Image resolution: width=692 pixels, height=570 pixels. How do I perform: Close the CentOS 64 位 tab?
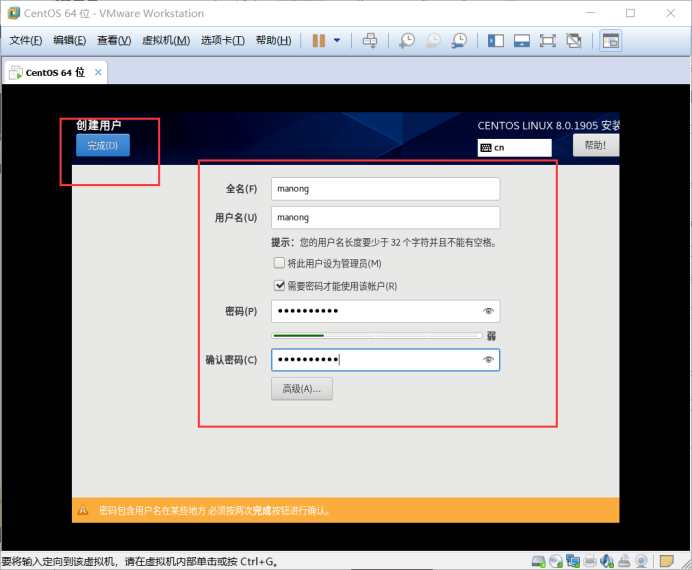click(x=98, y=72)
